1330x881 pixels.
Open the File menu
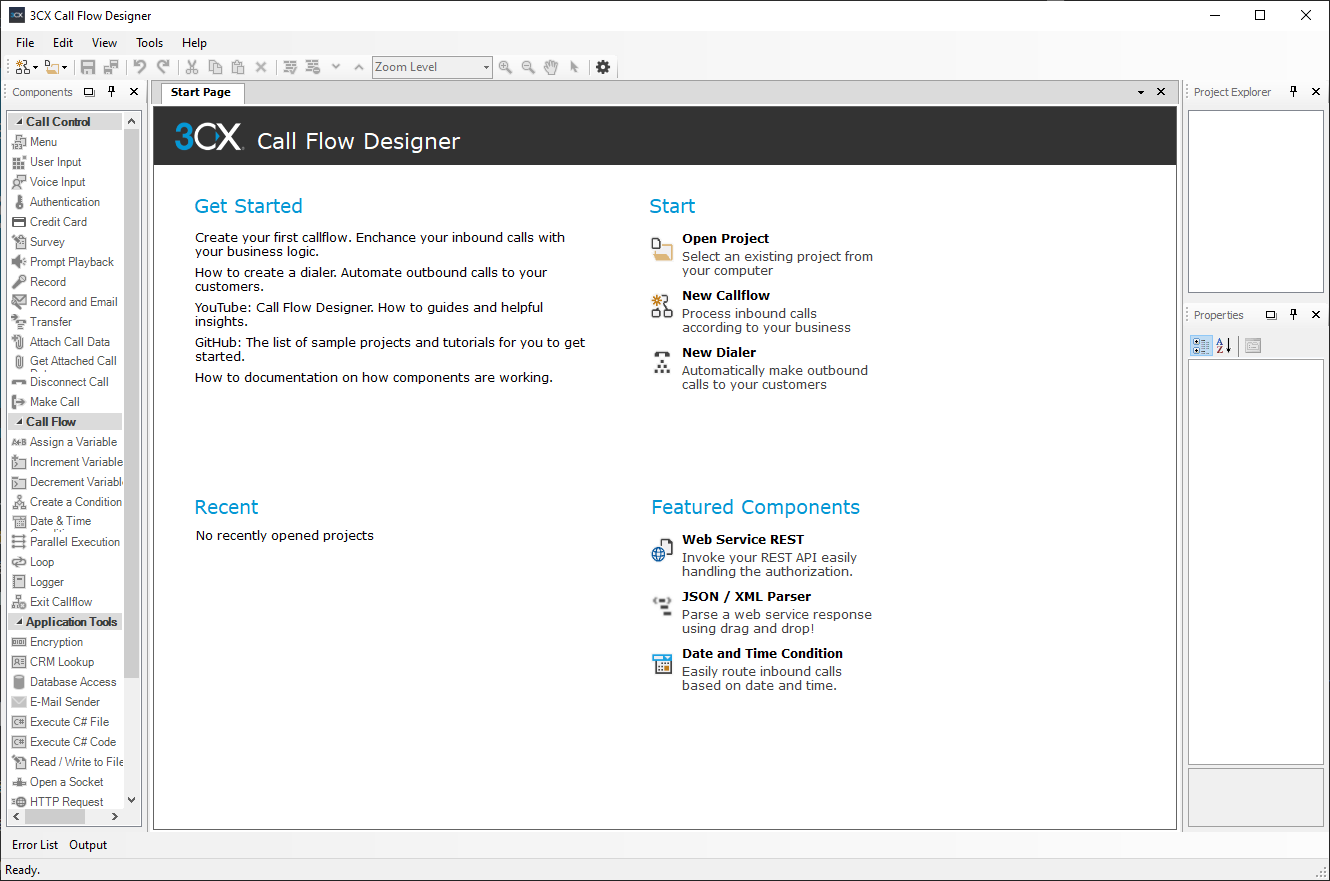coord(25,43)
